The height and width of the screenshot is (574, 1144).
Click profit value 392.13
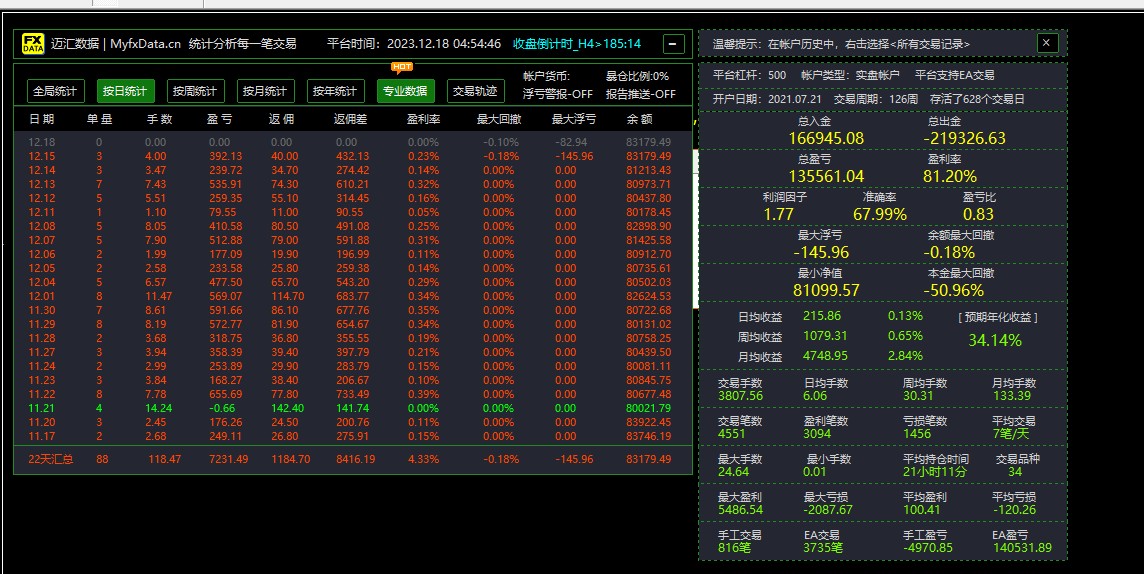tap(225, 156)
